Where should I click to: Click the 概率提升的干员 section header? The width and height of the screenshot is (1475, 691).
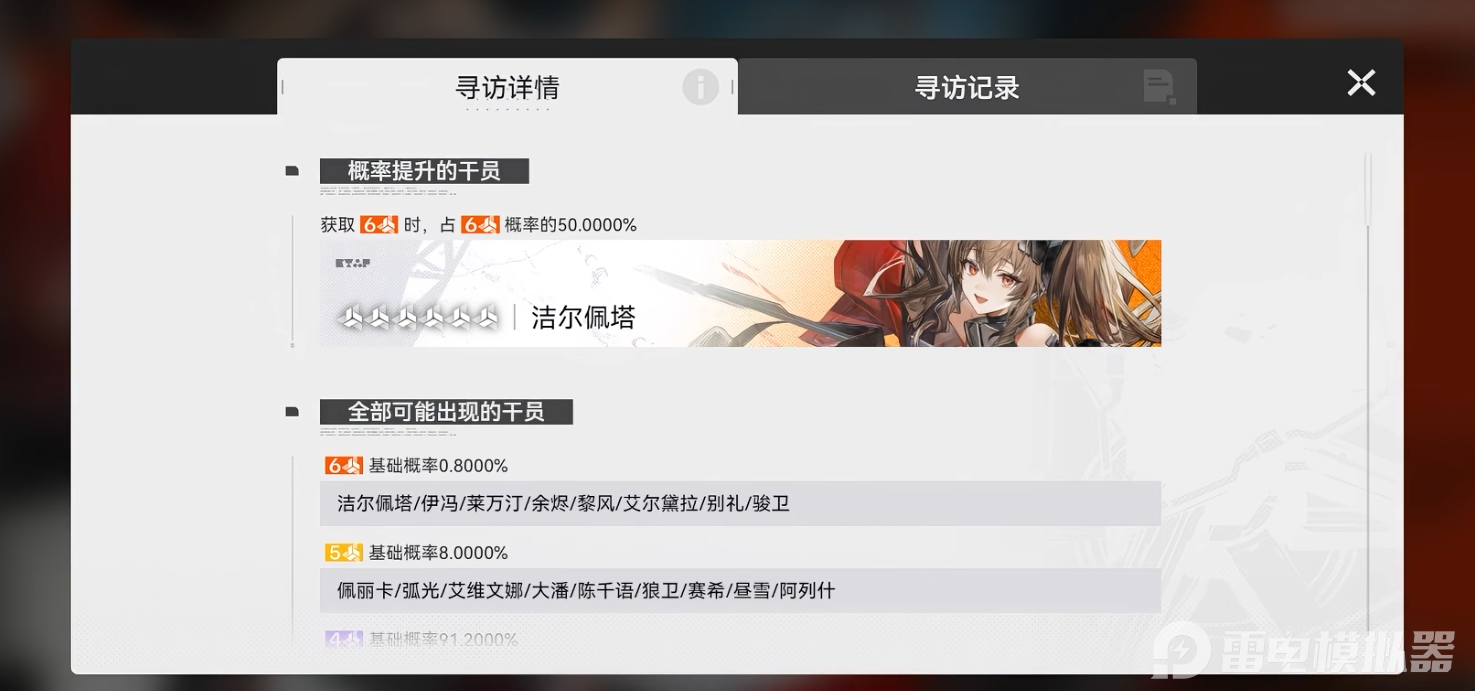pos(424,171)
